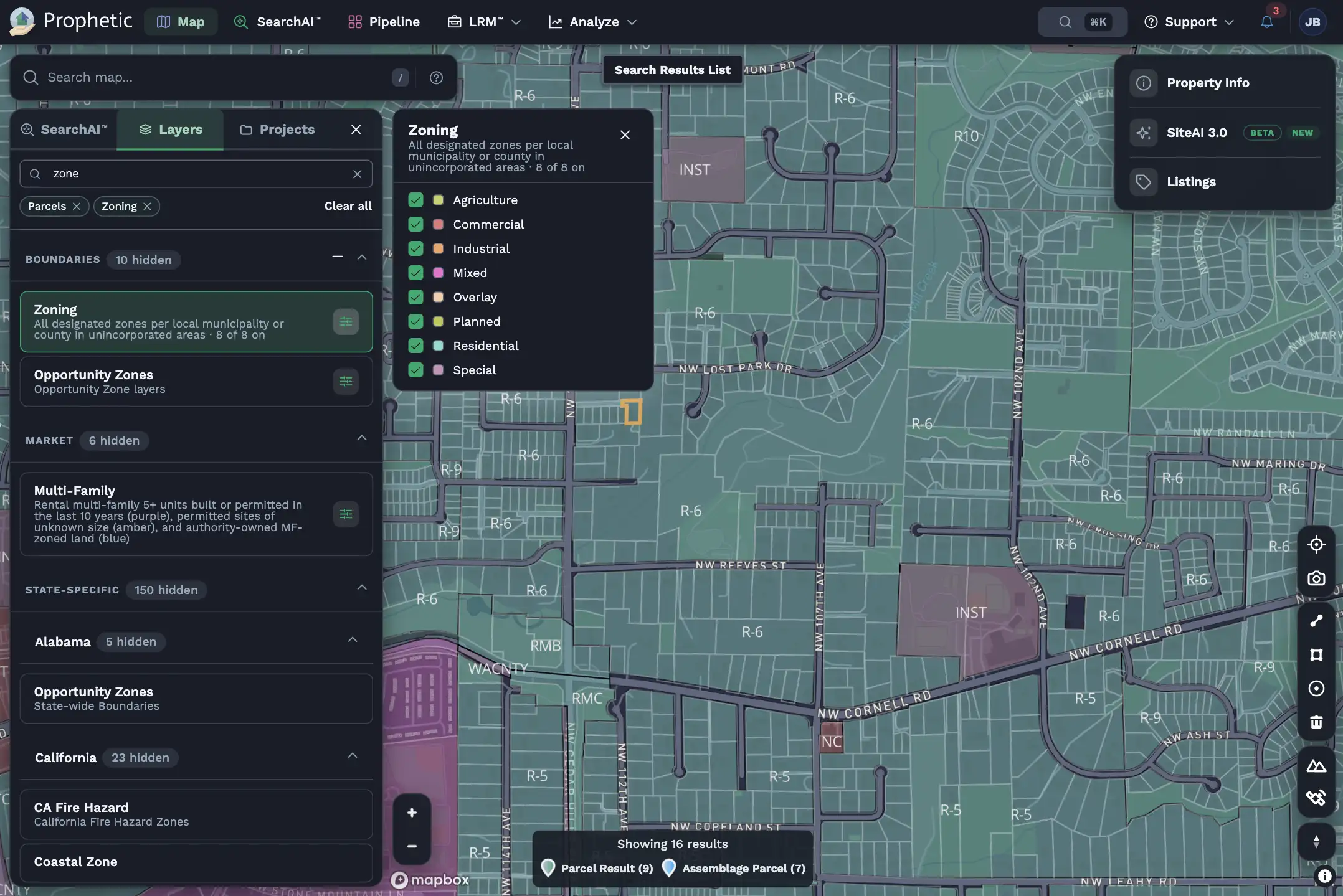The width and height of the screenshot is (1343, 896).
Task: Click the Agriculture color swatch
Action: (x=438, y=200)
